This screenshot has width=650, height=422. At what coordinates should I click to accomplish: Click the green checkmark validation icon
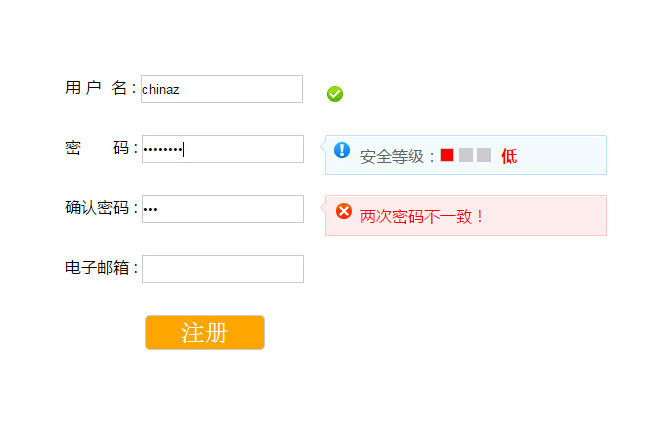335,94
